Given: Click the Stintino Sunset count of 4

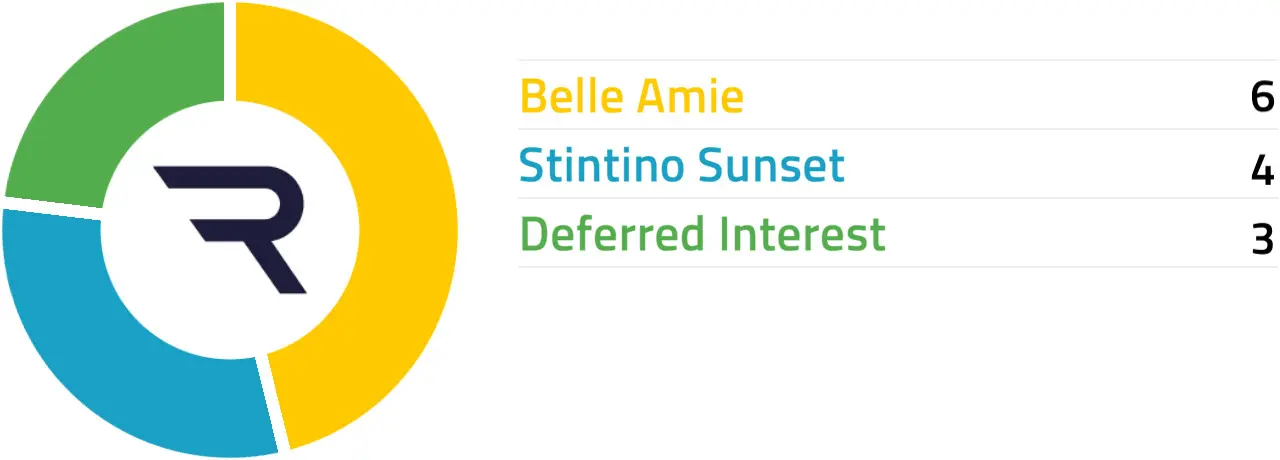Looking at the screenshot, I should (1262, 168).
